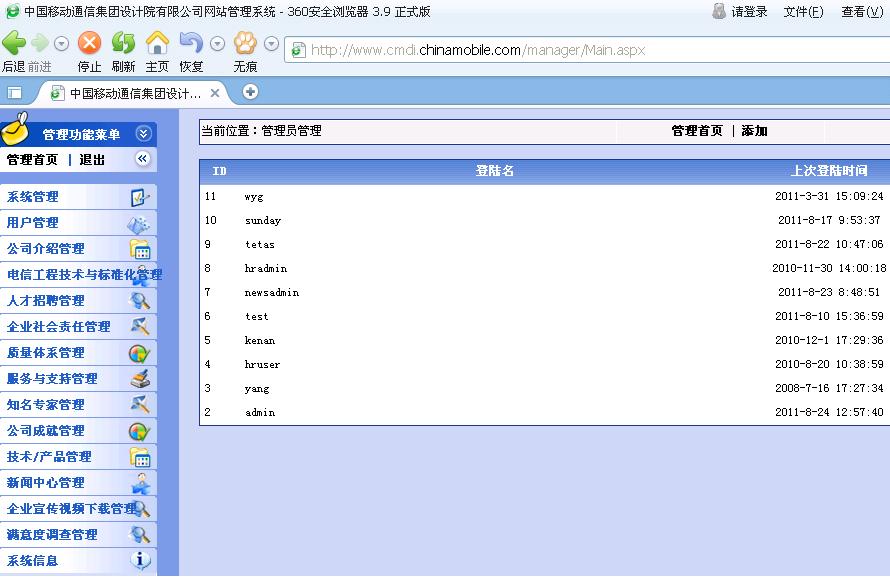Click sidebar 管理首页 link

click(32, 159)
